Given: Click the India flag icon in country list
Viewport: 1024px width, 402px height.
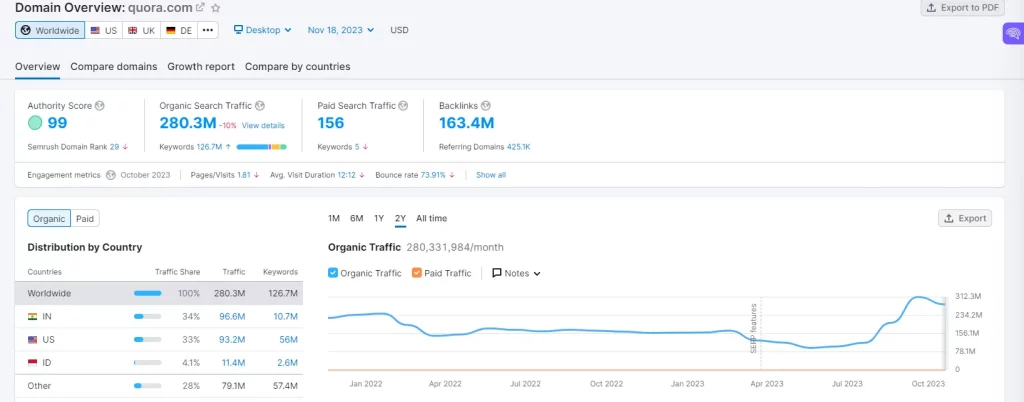Looking at the screenshot, I should (x=32, y=317).
